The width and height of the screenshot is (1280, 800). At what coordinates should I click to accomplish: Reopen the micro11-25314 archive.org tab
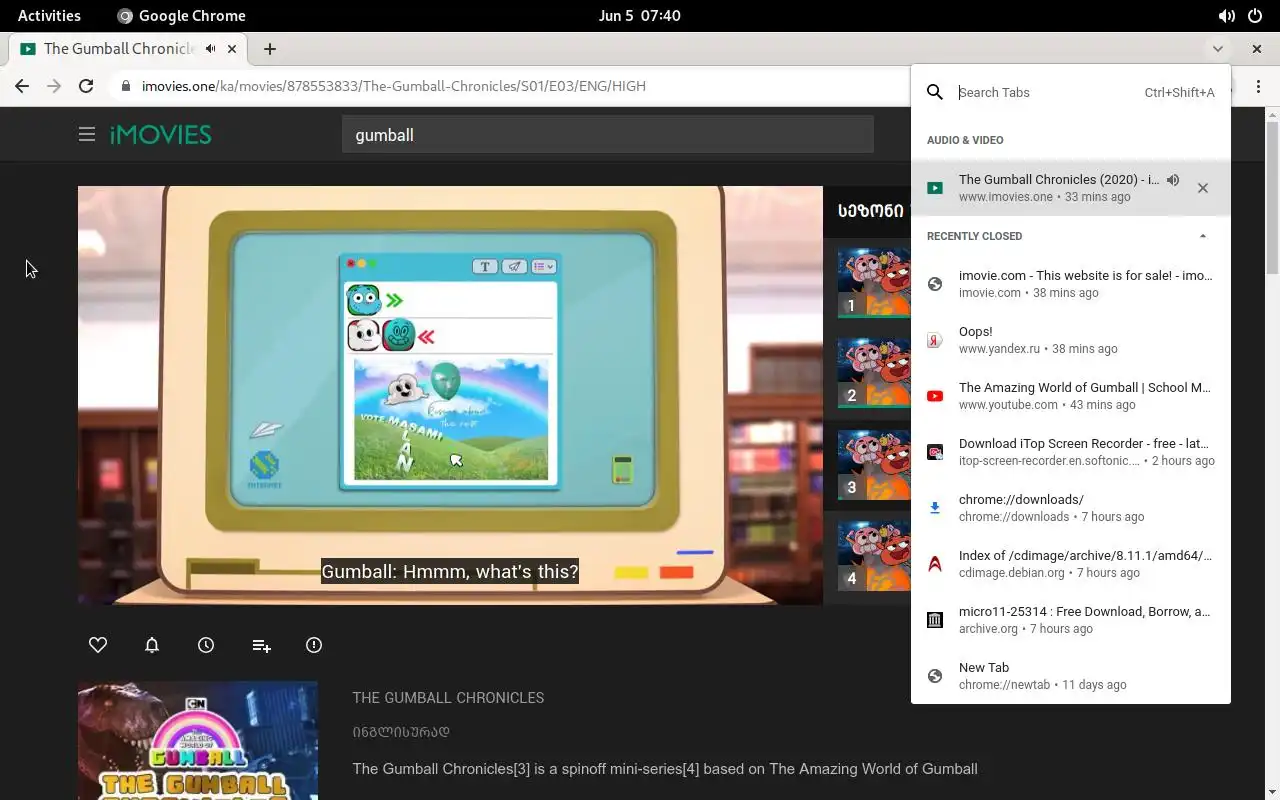click(x=1071, y=619)
